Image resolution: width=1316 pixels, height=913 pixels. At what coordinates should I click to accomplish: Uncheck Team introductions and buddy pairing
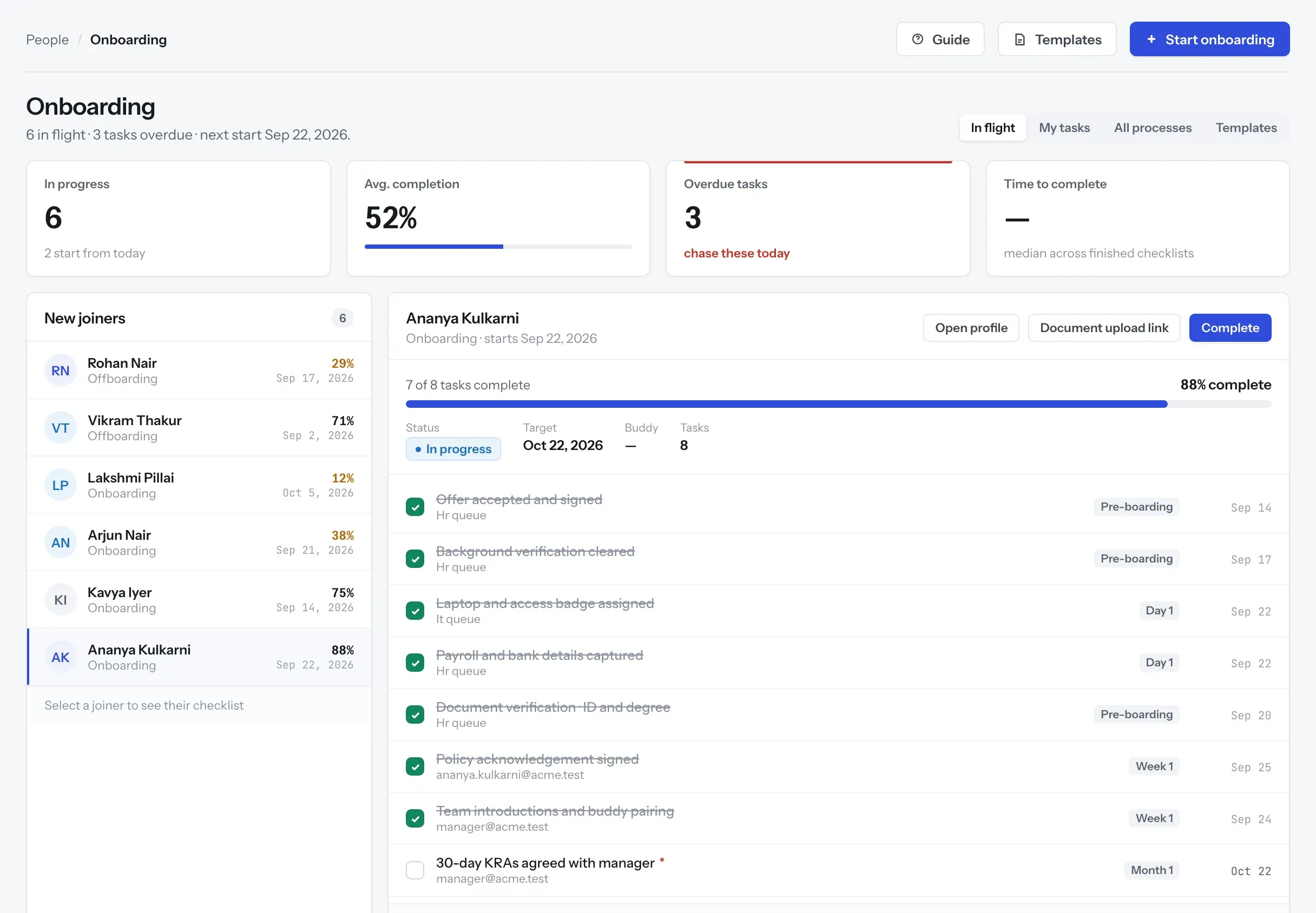click(x=415, y=818)
